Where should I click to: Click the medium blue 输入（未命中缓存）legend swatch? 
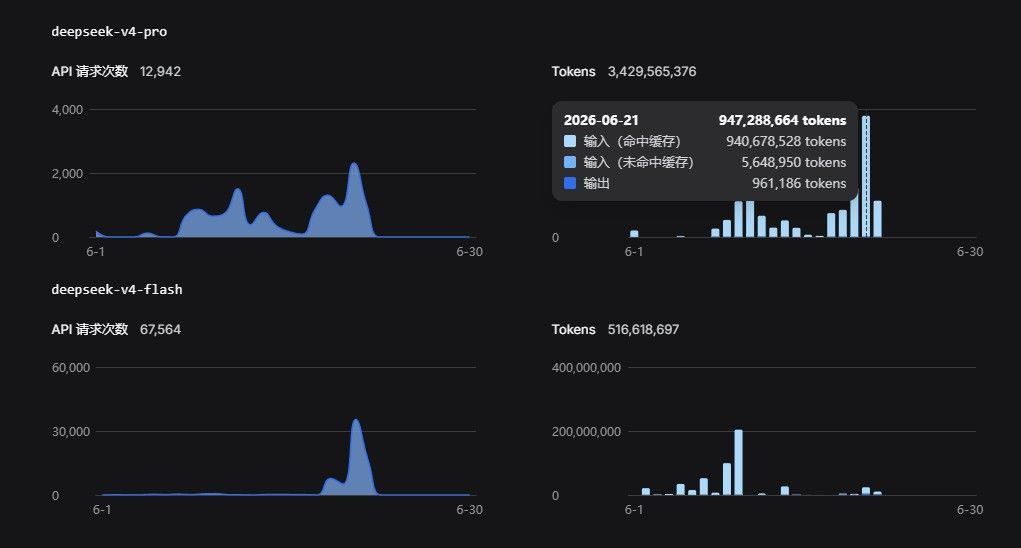click(x=570, y=162)
